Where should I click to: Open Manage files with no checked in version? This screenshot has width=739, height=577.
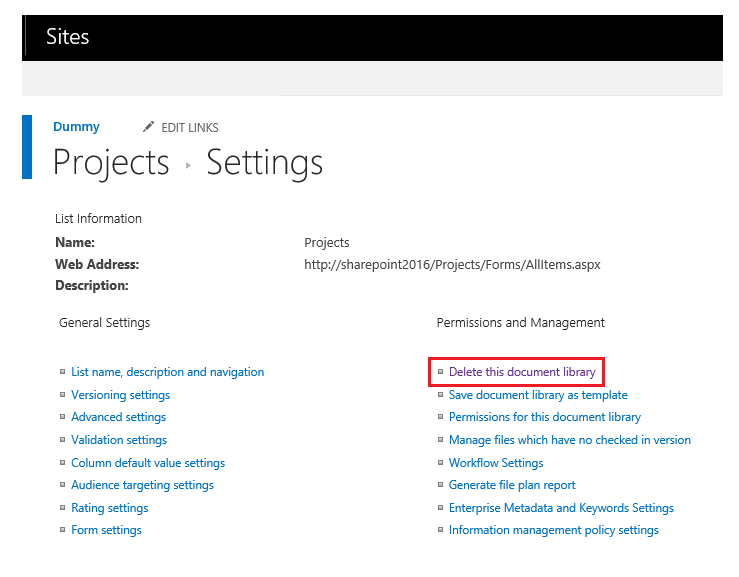pyautogui.click(x=570, y=440)
